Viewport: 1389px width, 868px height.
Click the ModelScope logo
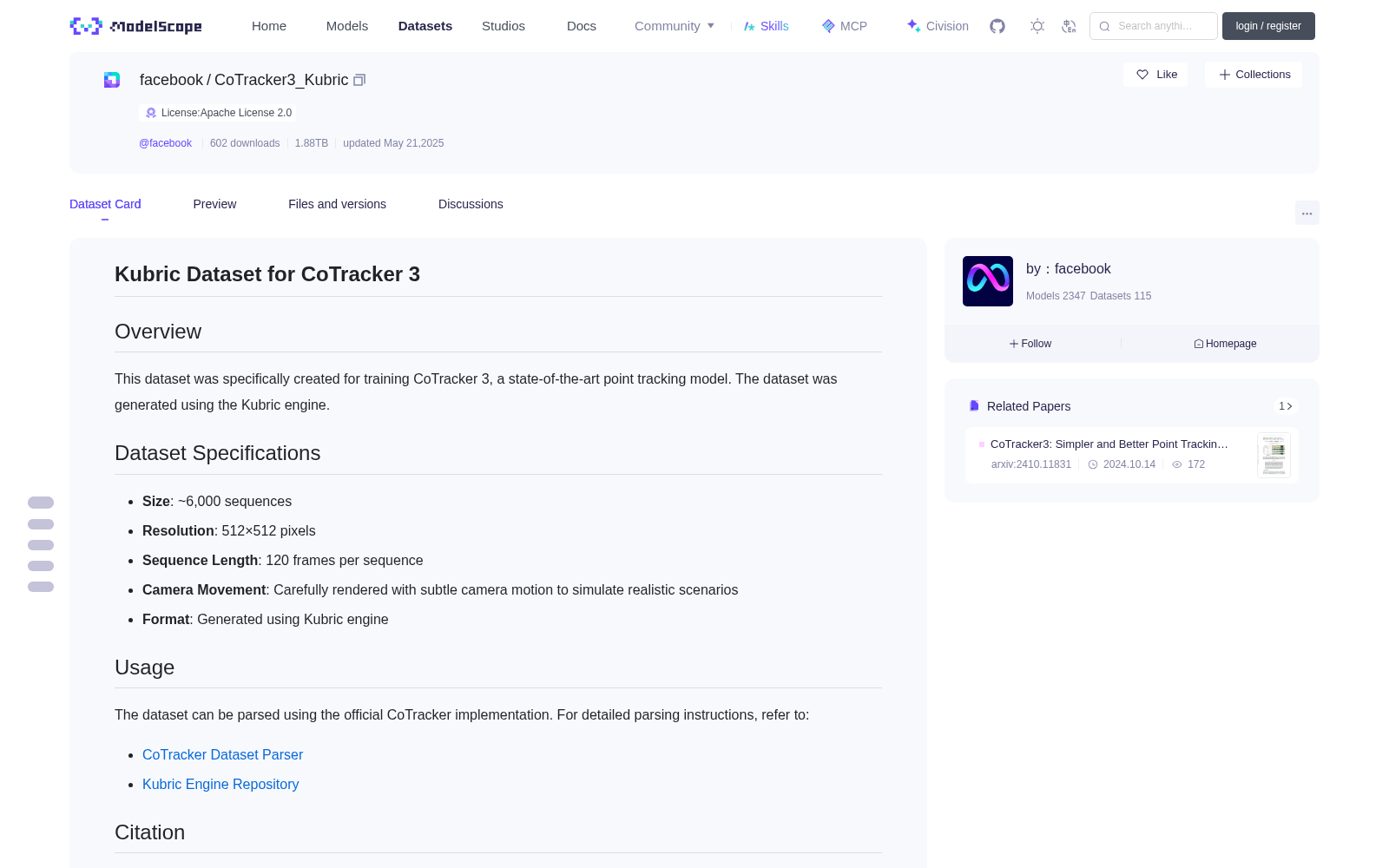135,26
